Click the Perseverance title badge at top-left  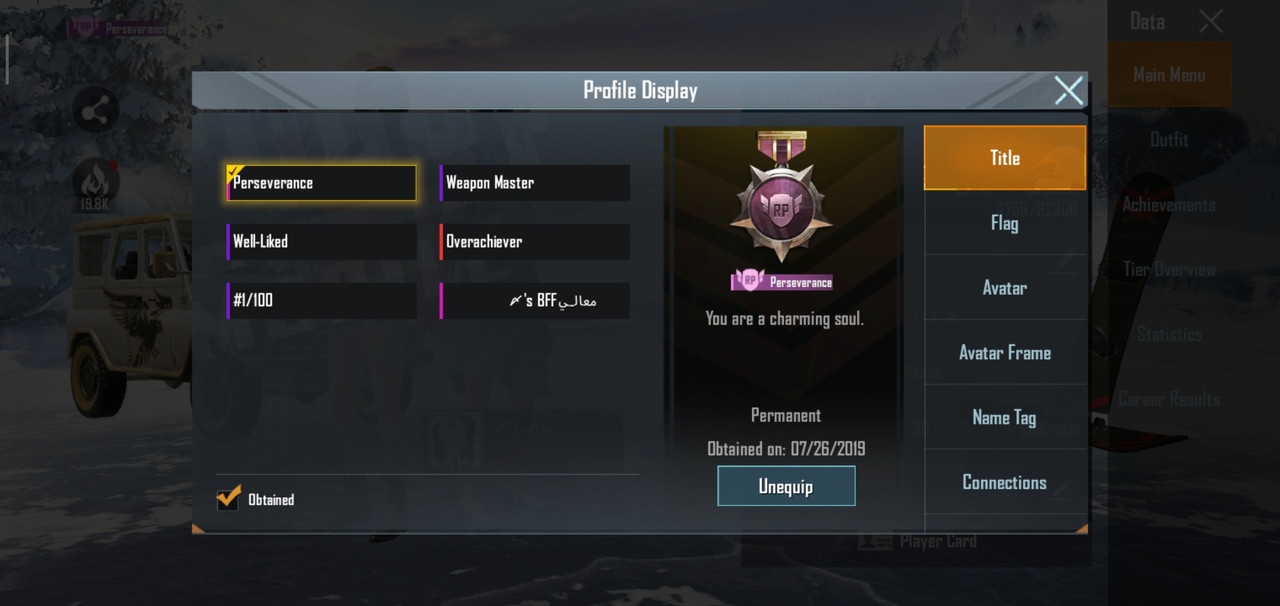[116, 29]
